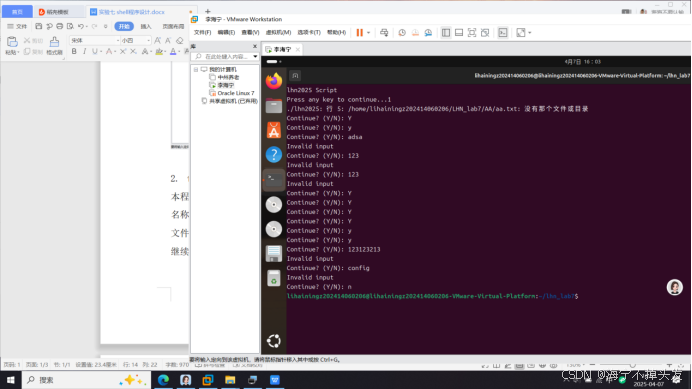Open the WPS 文件 menu

17,26
